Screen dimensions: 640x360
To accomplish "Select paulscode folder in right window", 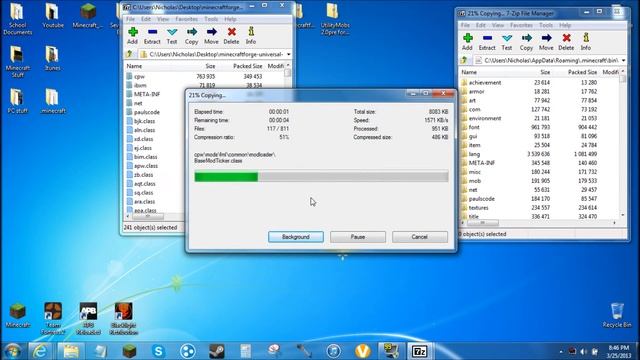I will 482,199.
